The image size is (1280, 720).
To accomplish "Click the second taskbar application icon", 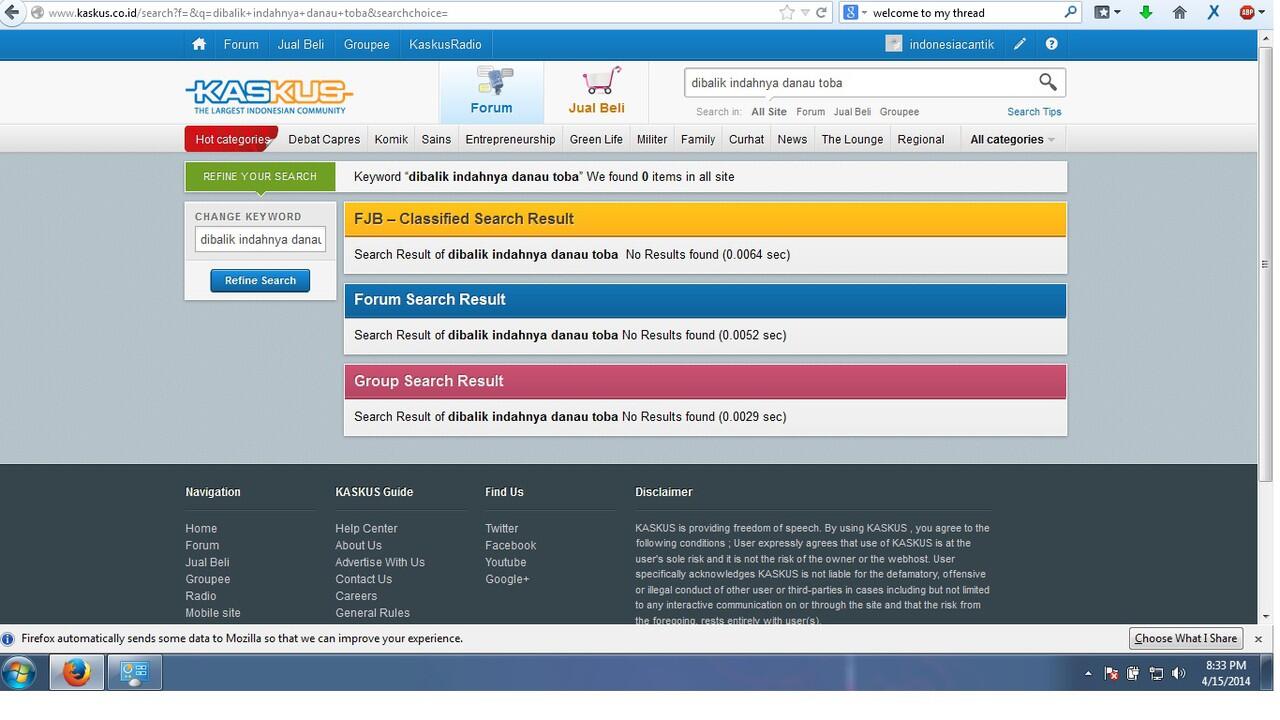I will [x=134, y=672].
